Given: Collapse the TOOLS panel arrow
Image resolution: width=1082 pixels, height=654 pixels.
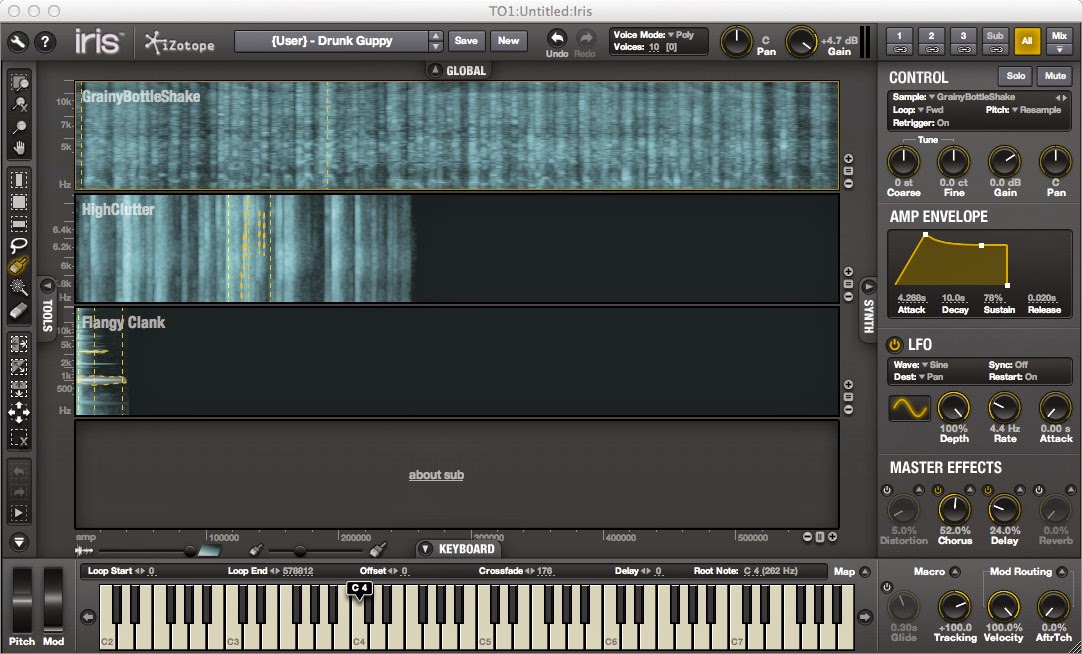Looking at the screenshot, I should 47,285.
